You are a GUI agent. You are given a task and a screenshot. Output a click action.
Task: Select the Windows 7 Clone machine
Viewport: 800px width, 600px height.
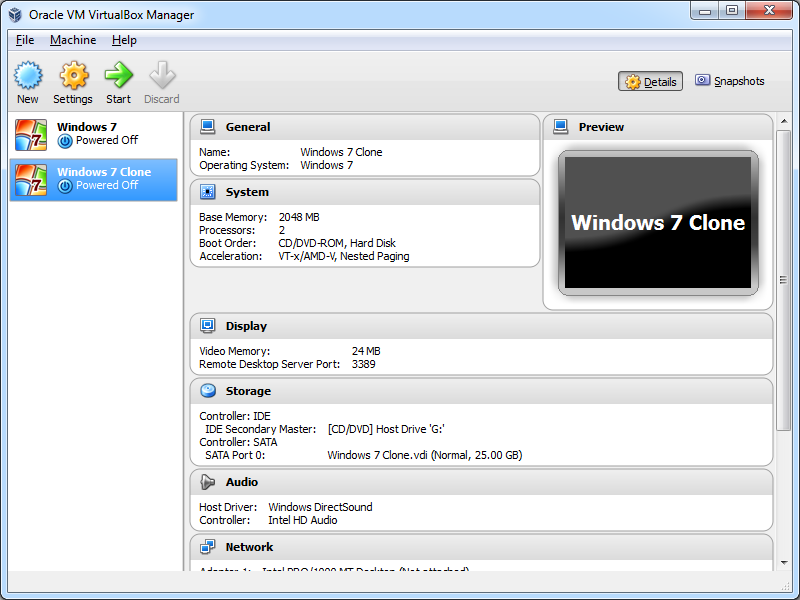[95, 179]
